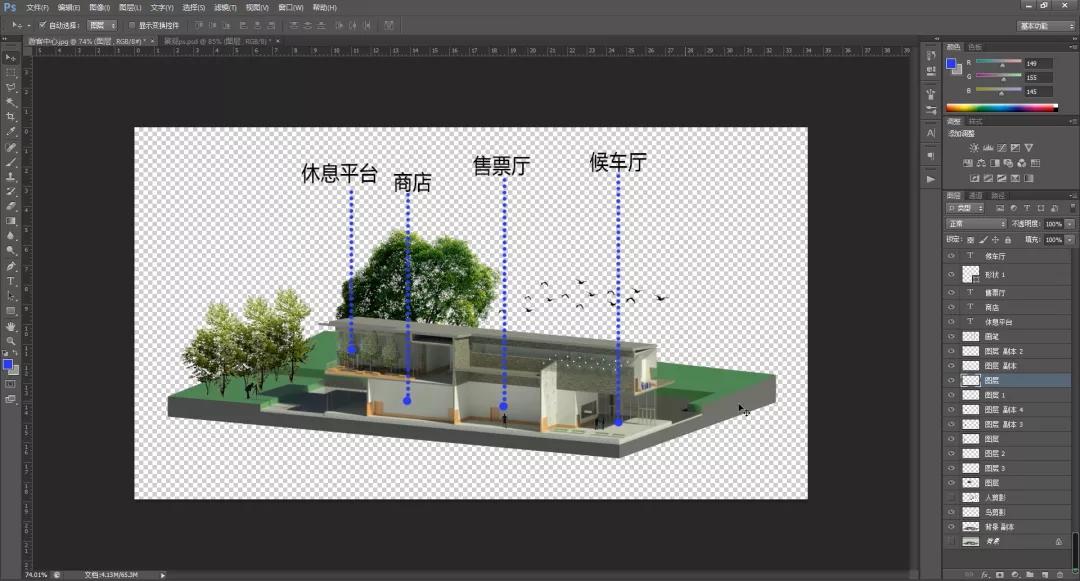Click the fx layer style button
The image size is (1080, 581).
click(x=986, y=574)
